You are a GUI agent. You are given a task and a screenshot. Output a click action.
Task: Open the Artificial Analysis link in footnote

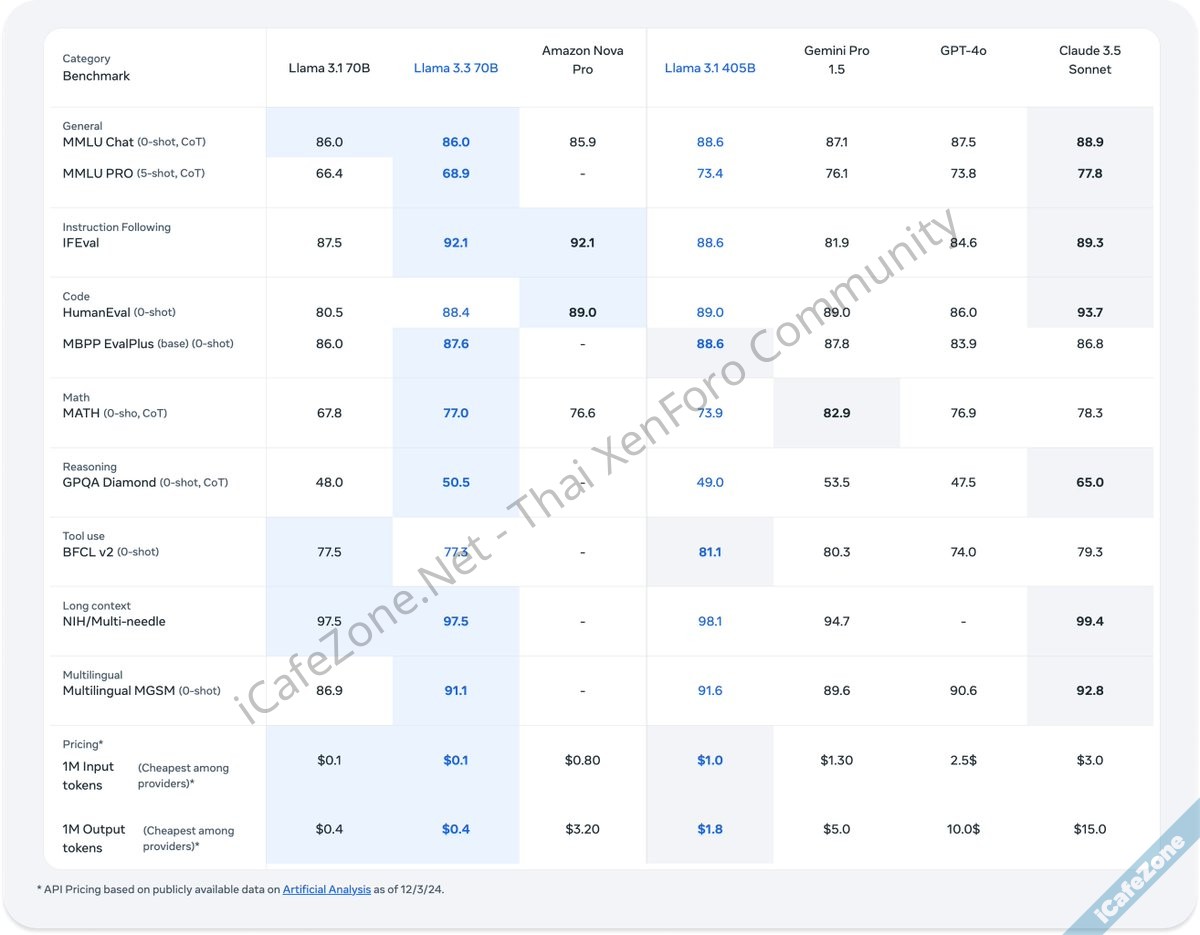tap(326, 889)
